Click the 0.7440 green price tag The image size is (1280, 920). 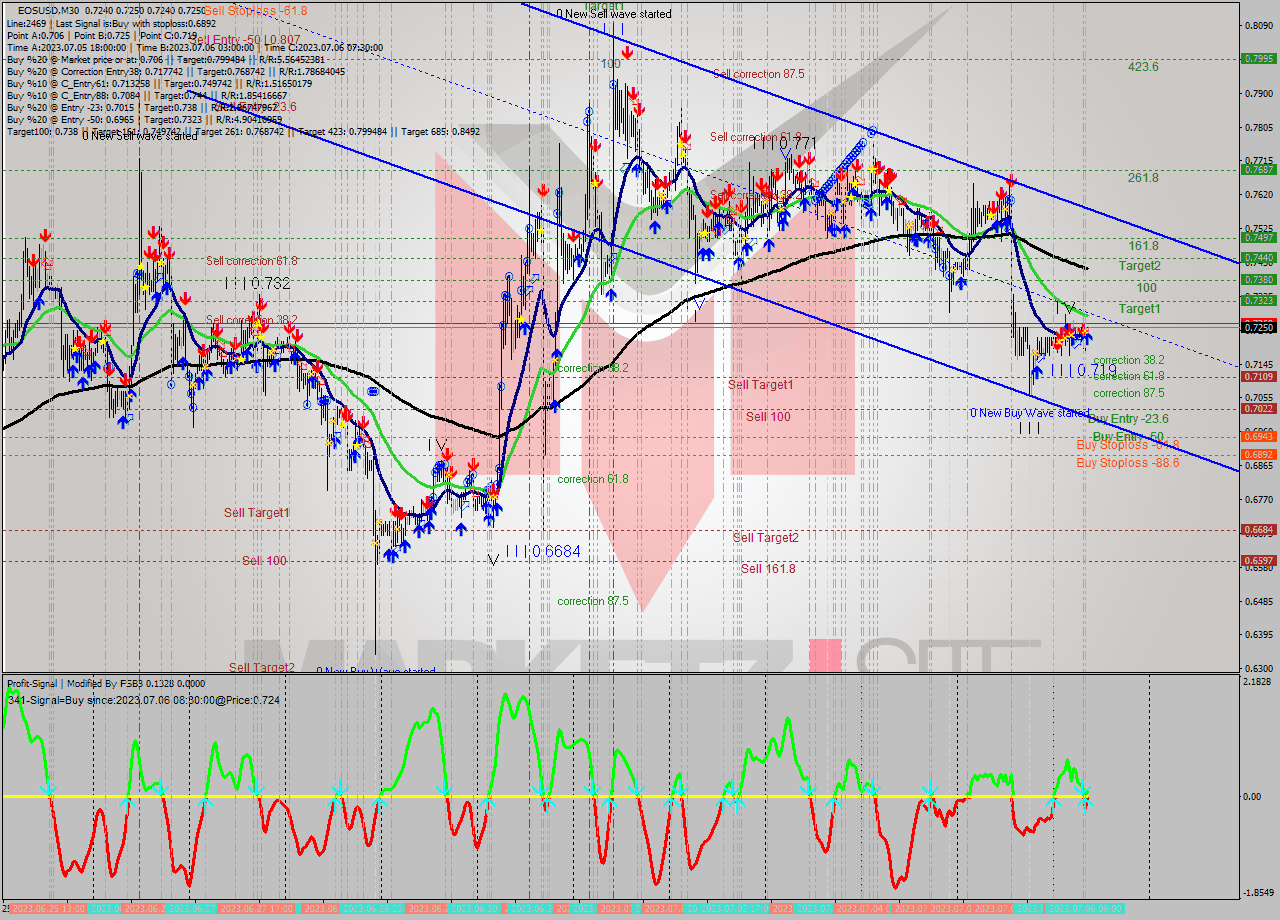(x=1257, y=258)
